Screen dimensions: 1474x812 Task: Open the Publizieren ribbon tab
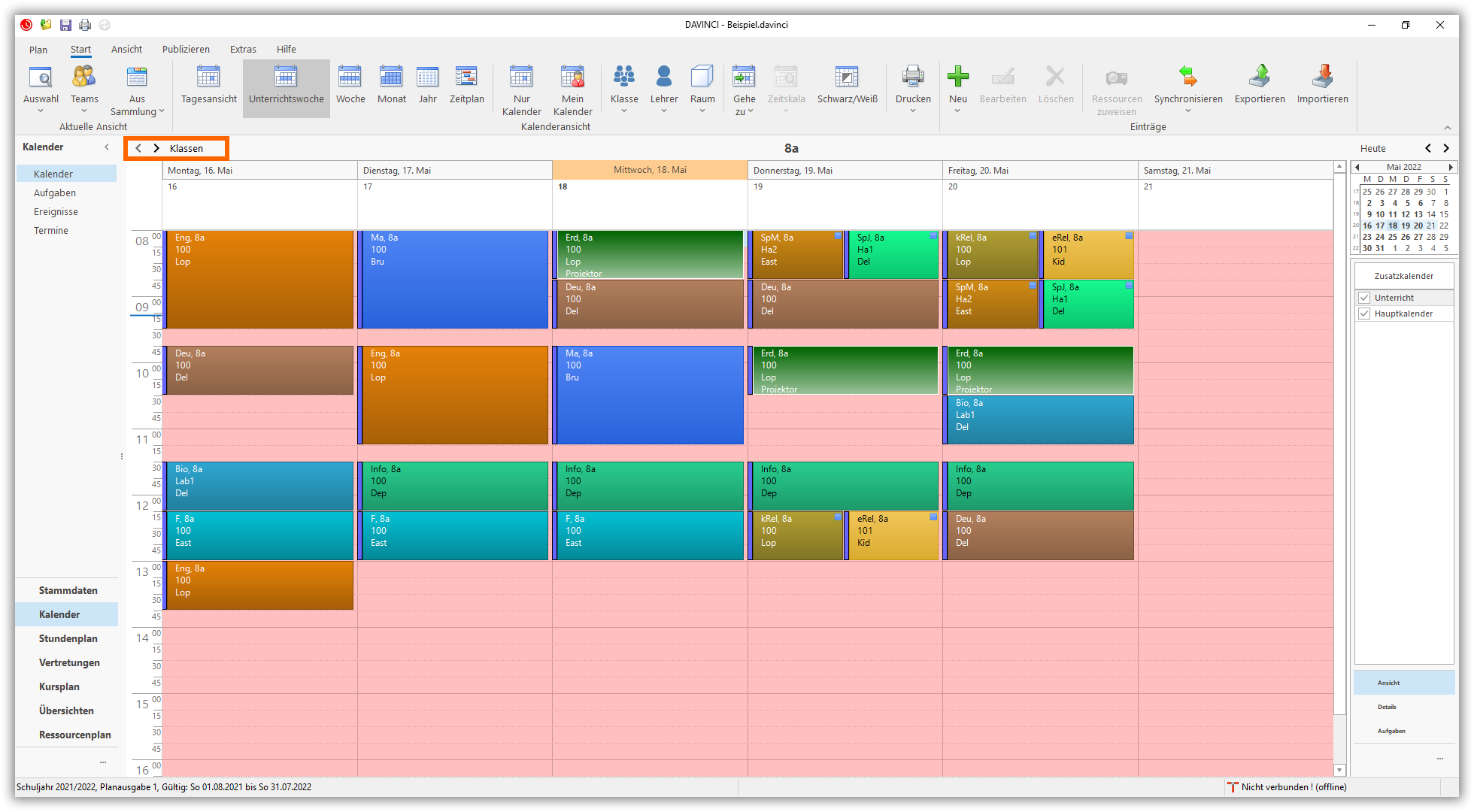pyautogui.click(x=186, y=49)
